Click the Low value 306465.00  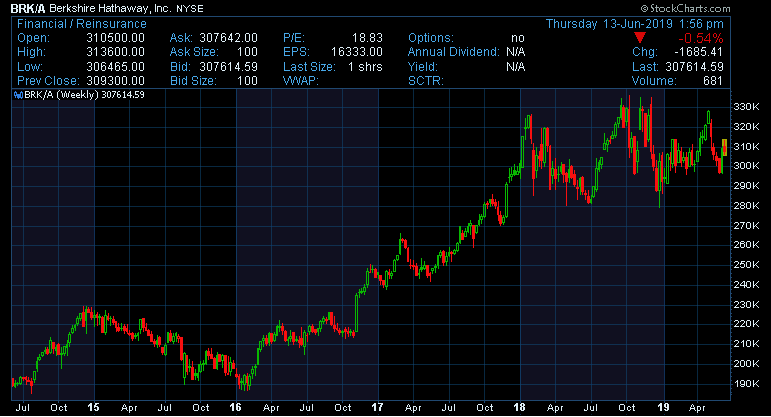point(116,66)
